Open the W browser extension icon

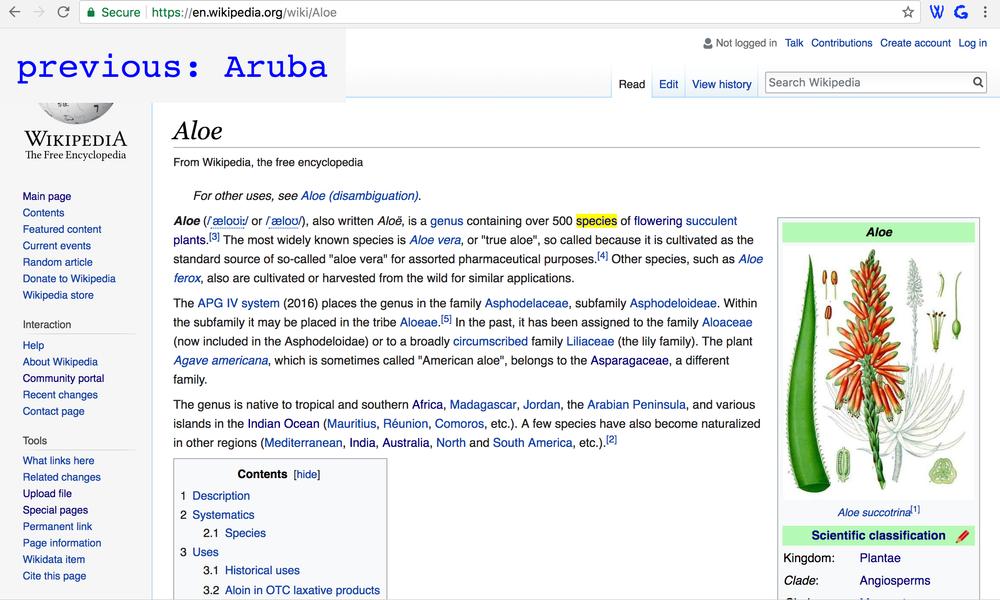point(936,12)
